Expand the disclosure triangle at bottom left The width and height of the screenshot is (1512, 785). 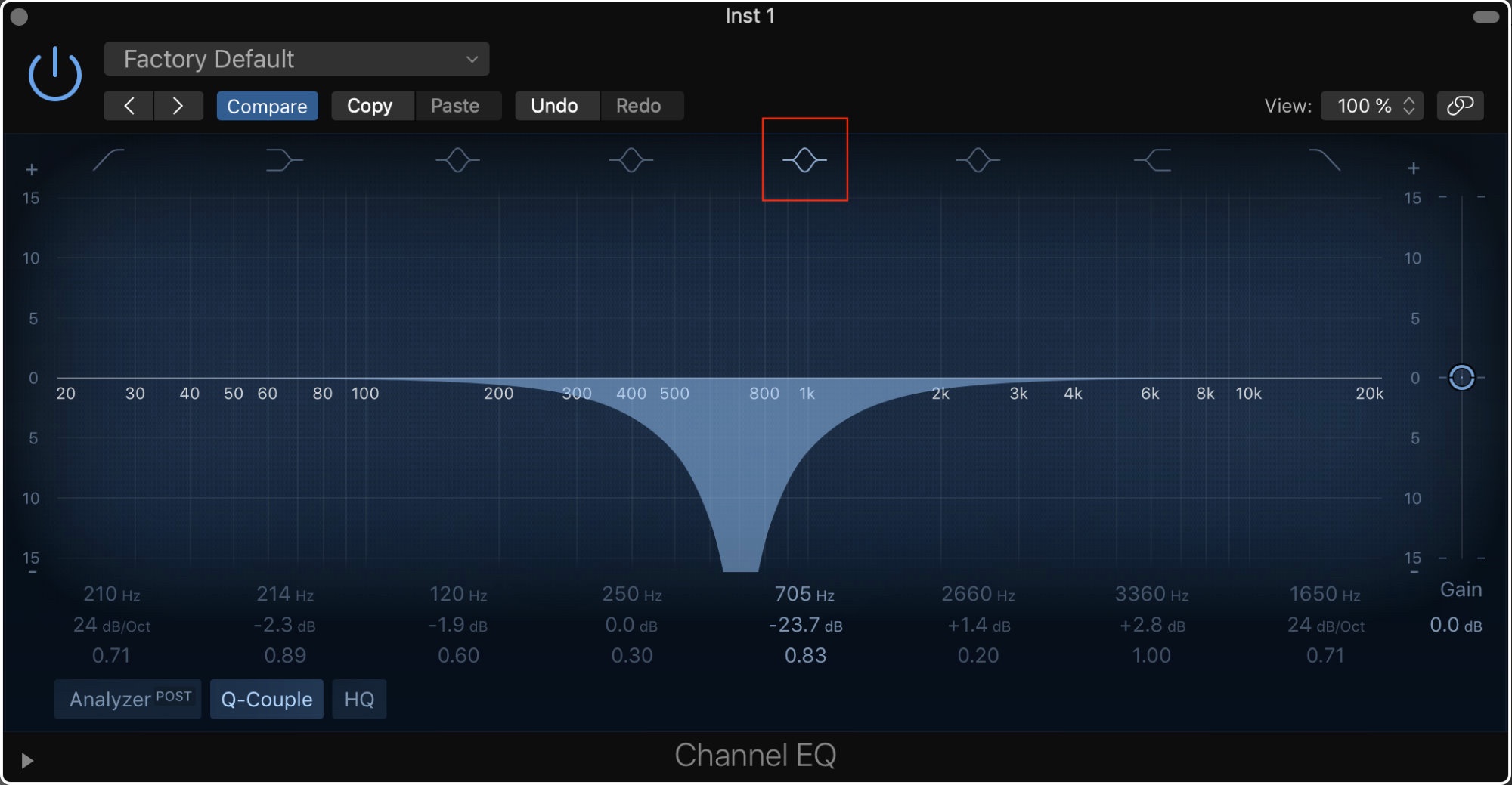pos(27,760)
